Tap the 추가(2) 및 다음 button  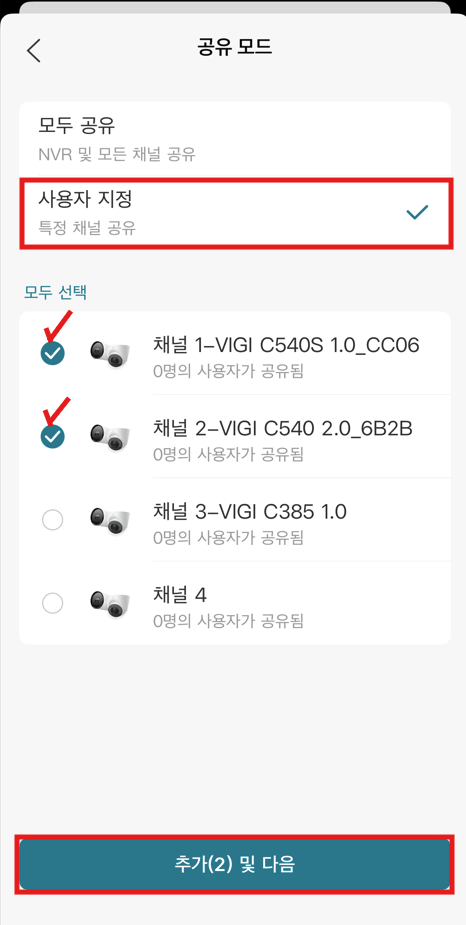coord(235,864)
